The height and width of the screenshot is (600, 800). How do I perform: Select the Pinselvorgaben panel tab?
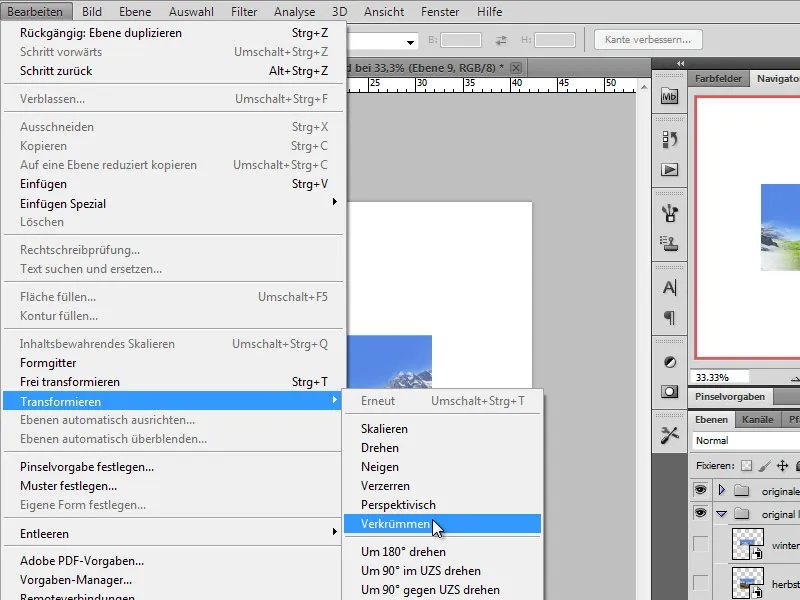pyautogui.click(x=730, y=396)
